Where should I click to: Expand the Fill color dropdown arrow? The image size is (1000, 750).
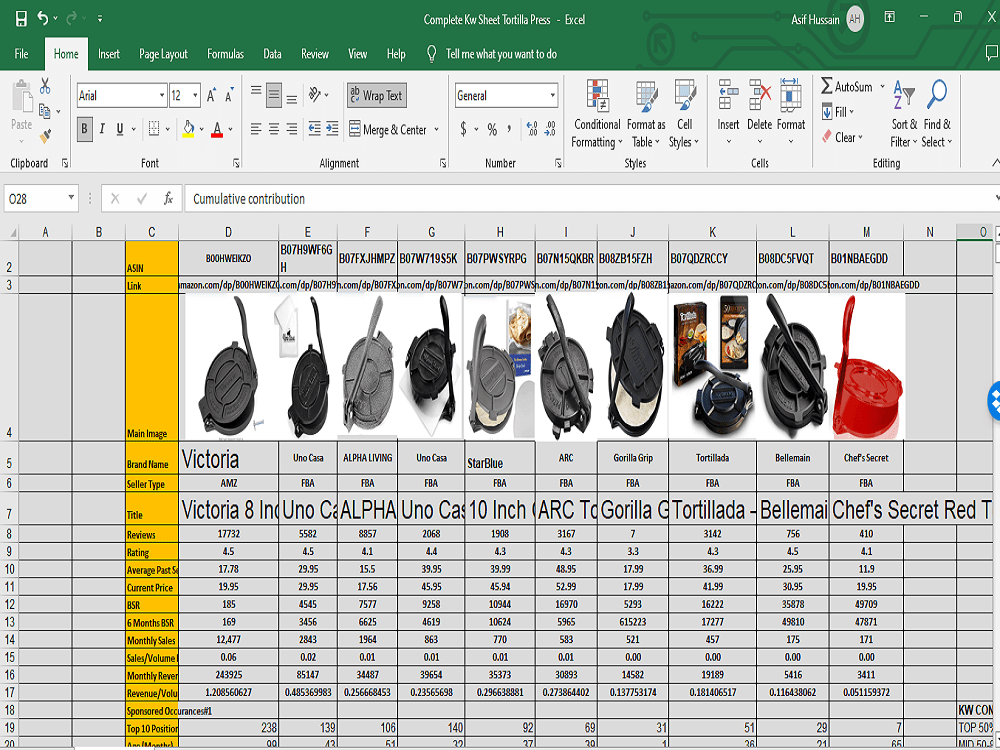tap(202, 129)
